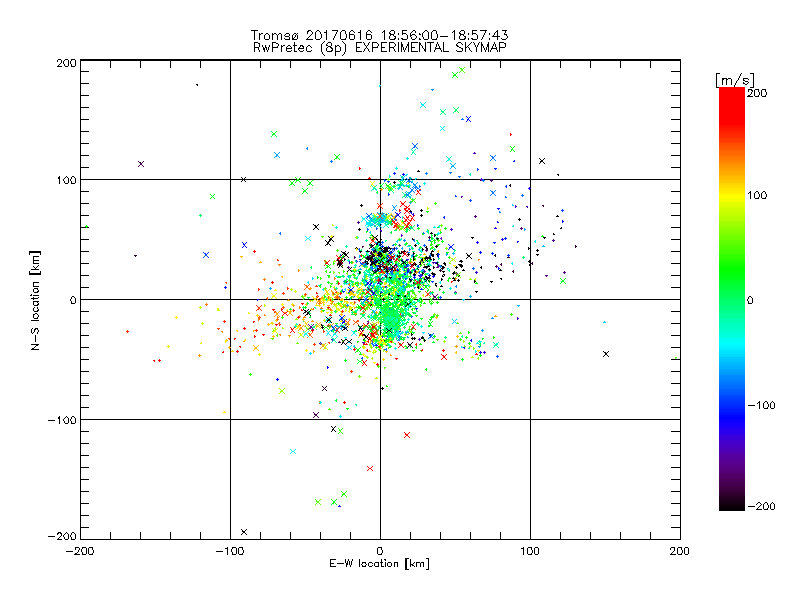800x600 pixels.
Task: Click the '[m/s]' colorbar unit label
Action: point(735,80)
